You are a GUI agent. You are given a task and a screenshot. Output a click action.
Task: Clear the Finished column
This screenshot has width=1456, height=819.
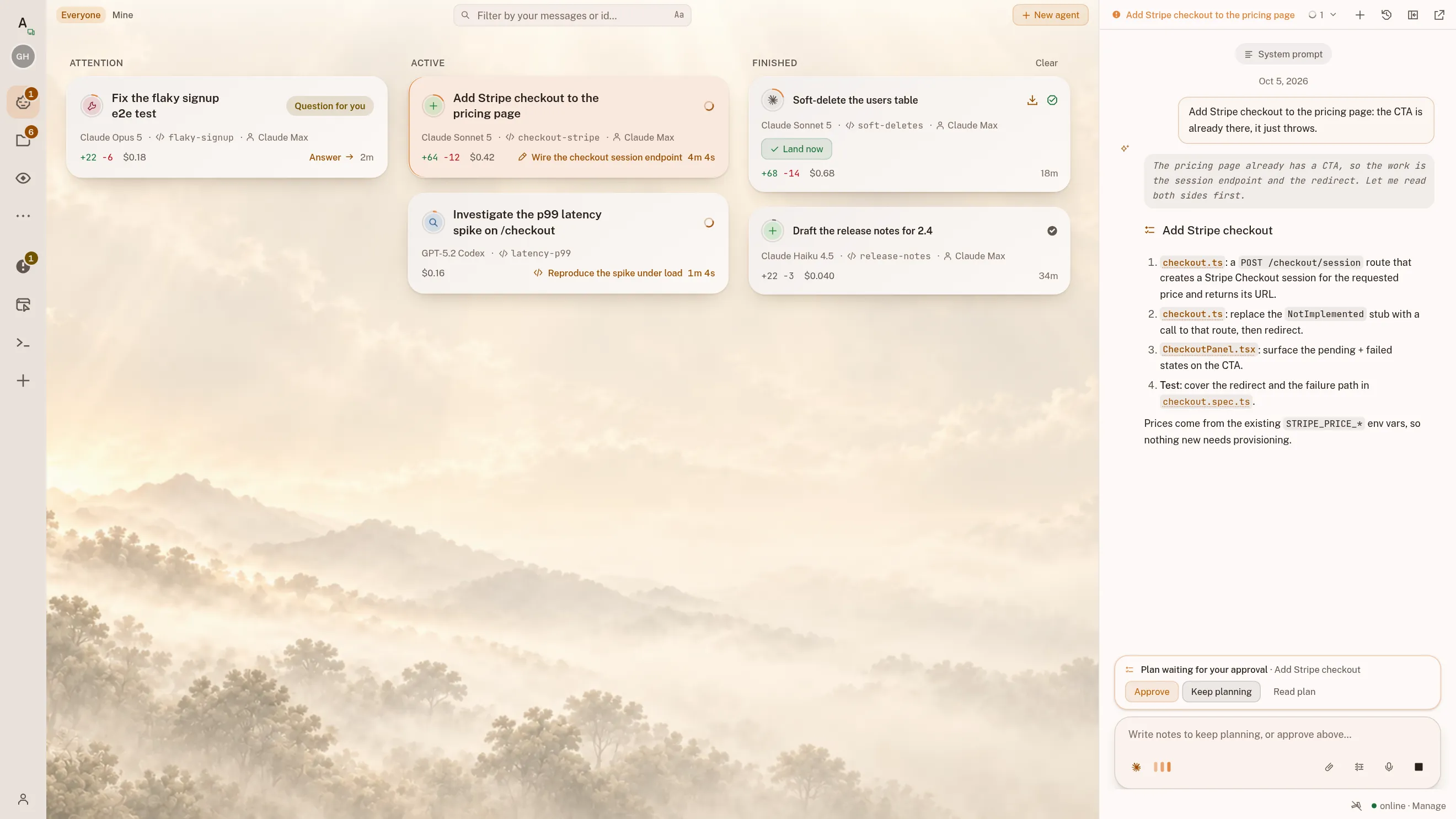(x=1046, y=63)
